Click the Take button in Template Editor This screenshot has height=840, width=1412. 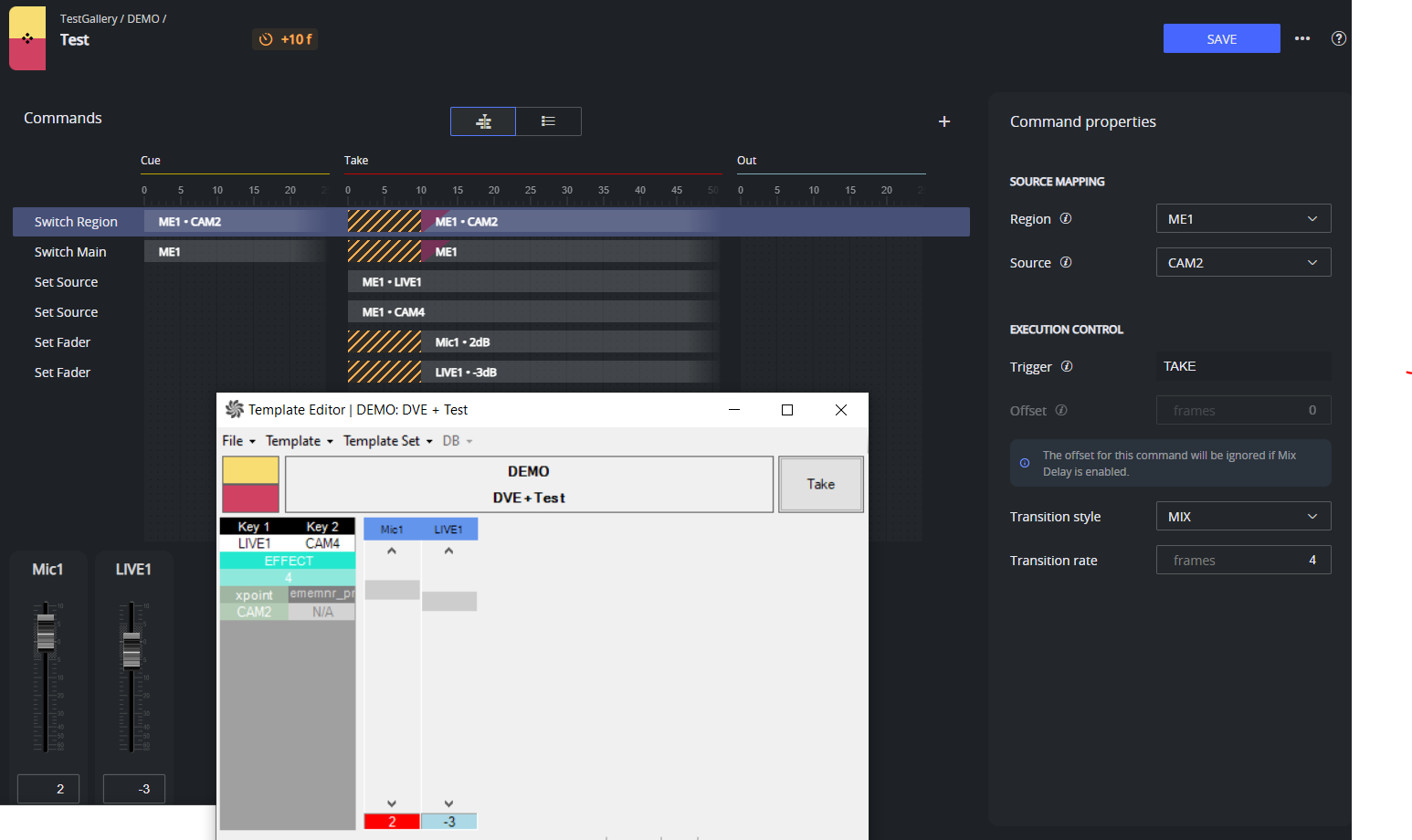click(x=820, y=484)
